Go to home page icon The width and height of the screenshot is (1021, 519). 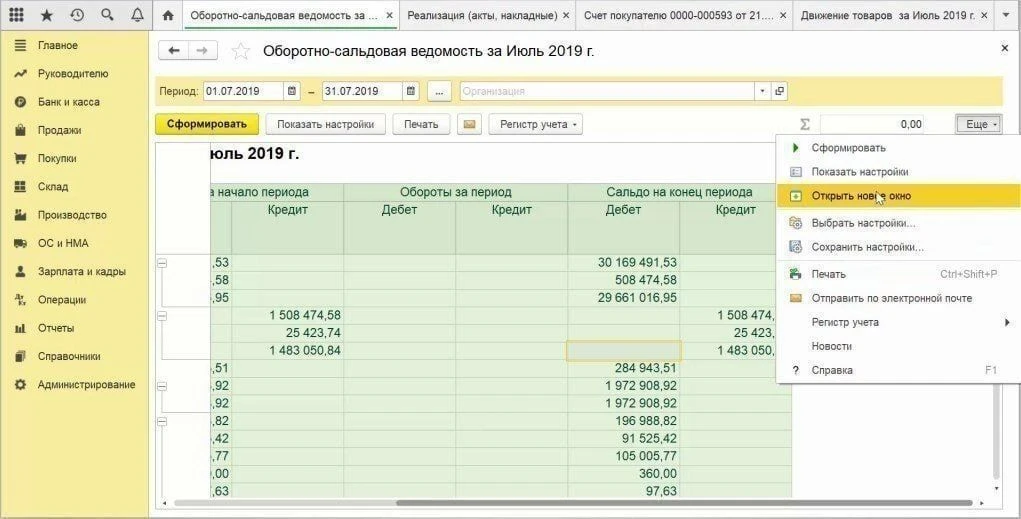(x=168, y=15)
